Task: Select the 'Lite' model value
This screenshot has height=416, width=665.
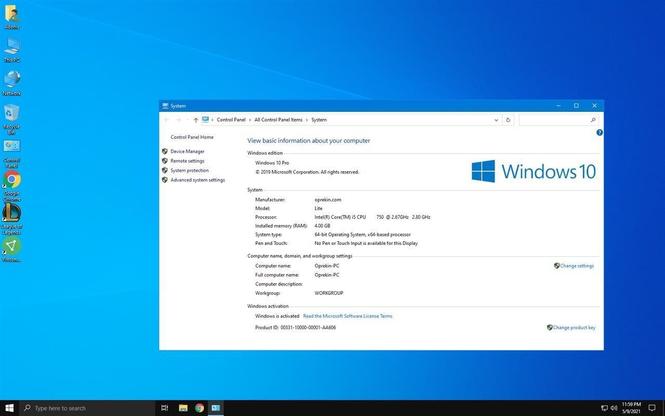Action: point(318,208)
